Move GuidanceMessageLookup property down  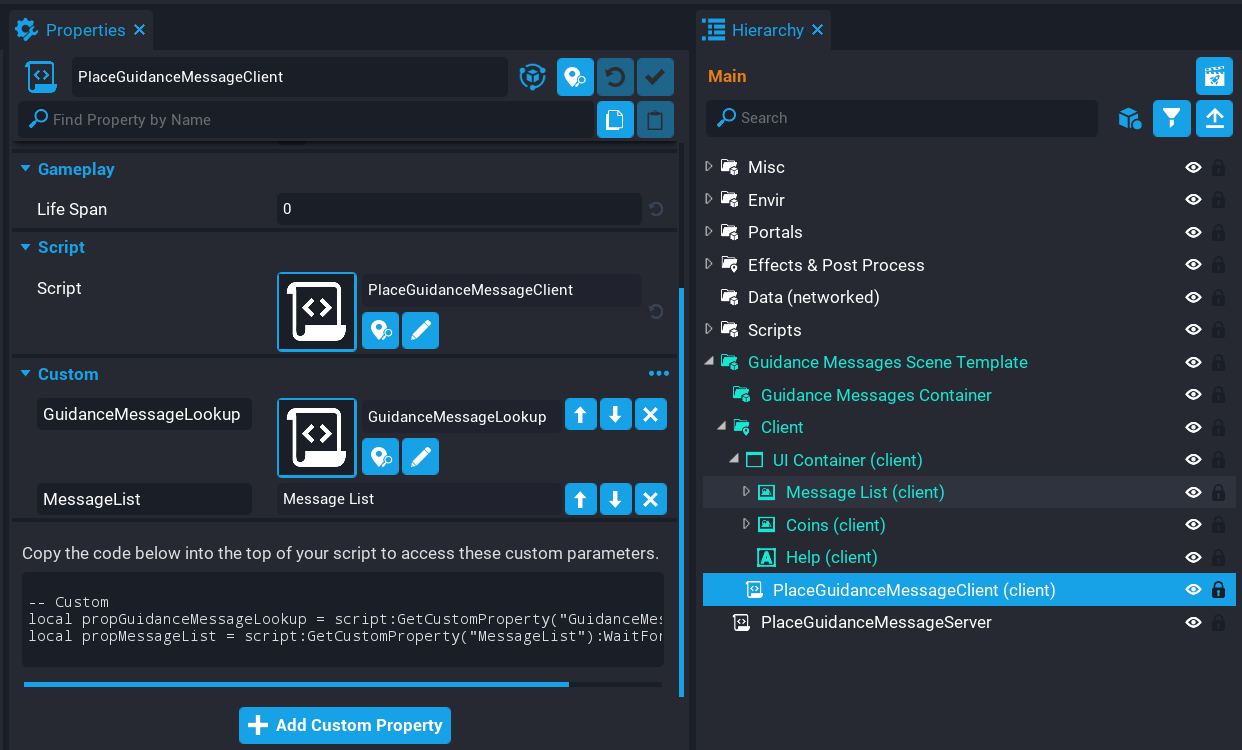[x=615, y=414]
